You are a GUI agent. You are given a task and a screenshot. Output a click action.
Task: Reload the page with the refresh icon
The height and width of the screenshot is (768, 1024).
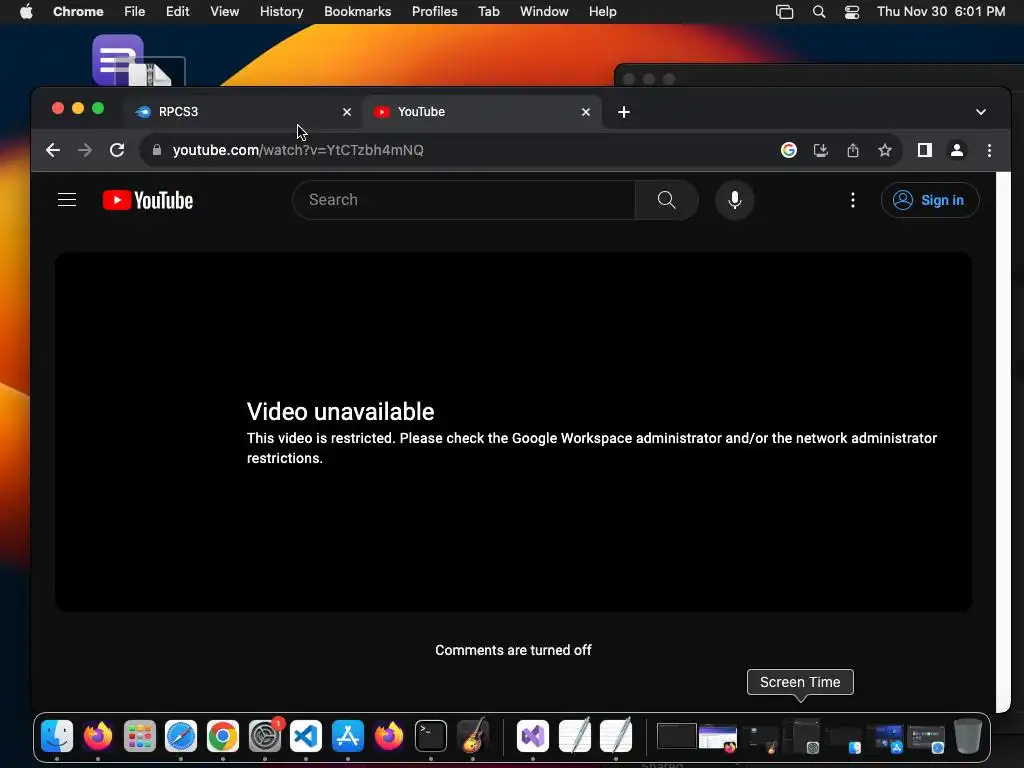point(117,150)
